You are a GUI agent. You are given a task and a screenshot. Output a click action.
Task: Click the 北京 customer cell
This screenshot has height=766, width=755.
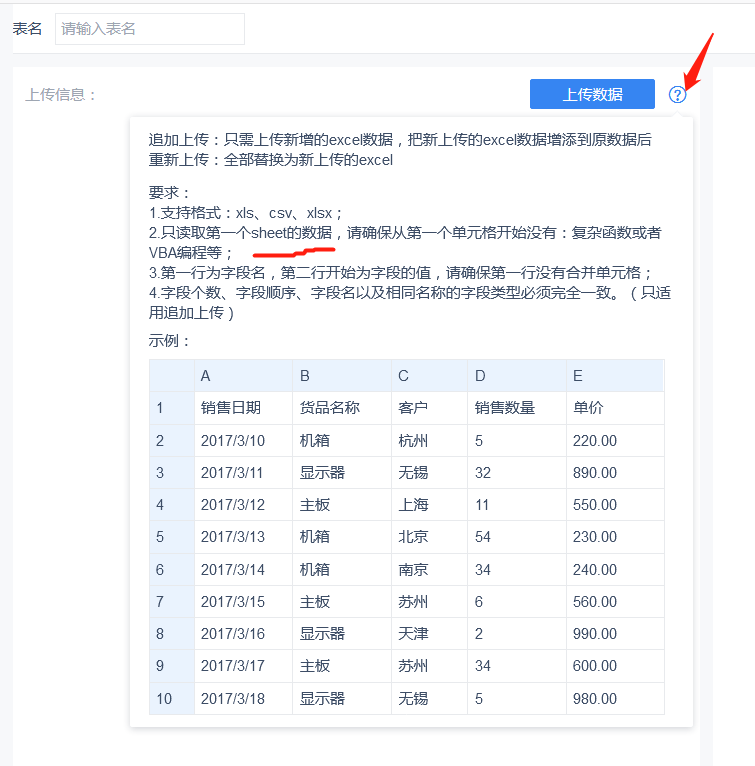(x=429, y=537)
